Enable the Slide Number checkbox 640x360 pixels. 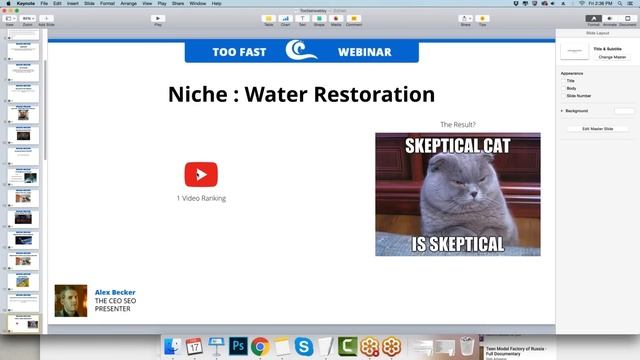click(x=563, y=96)
